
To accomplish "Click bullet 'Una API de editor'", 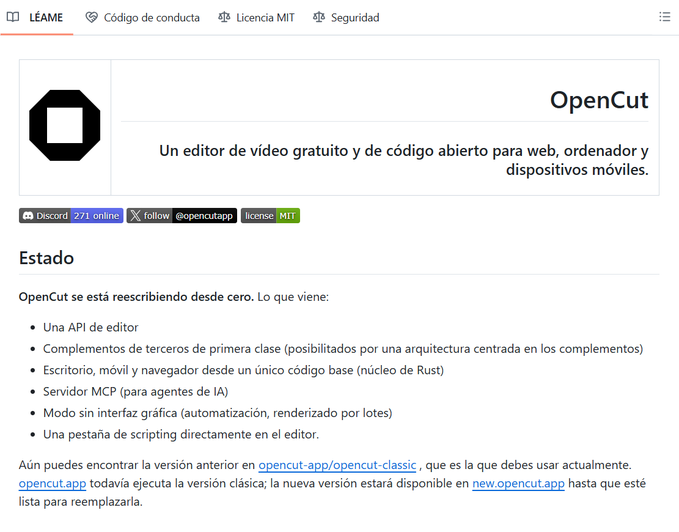I will click(x=91, y=327).
